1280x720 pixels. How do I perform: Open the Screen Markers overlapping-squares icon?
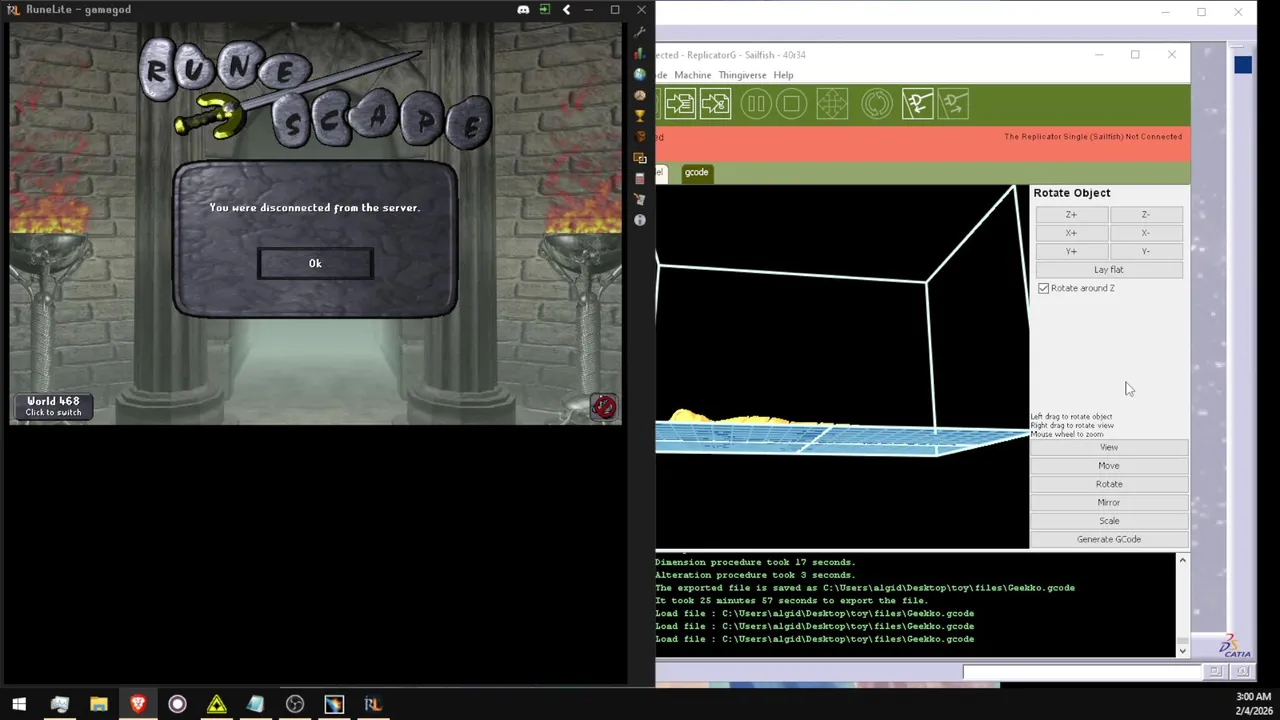640,158
